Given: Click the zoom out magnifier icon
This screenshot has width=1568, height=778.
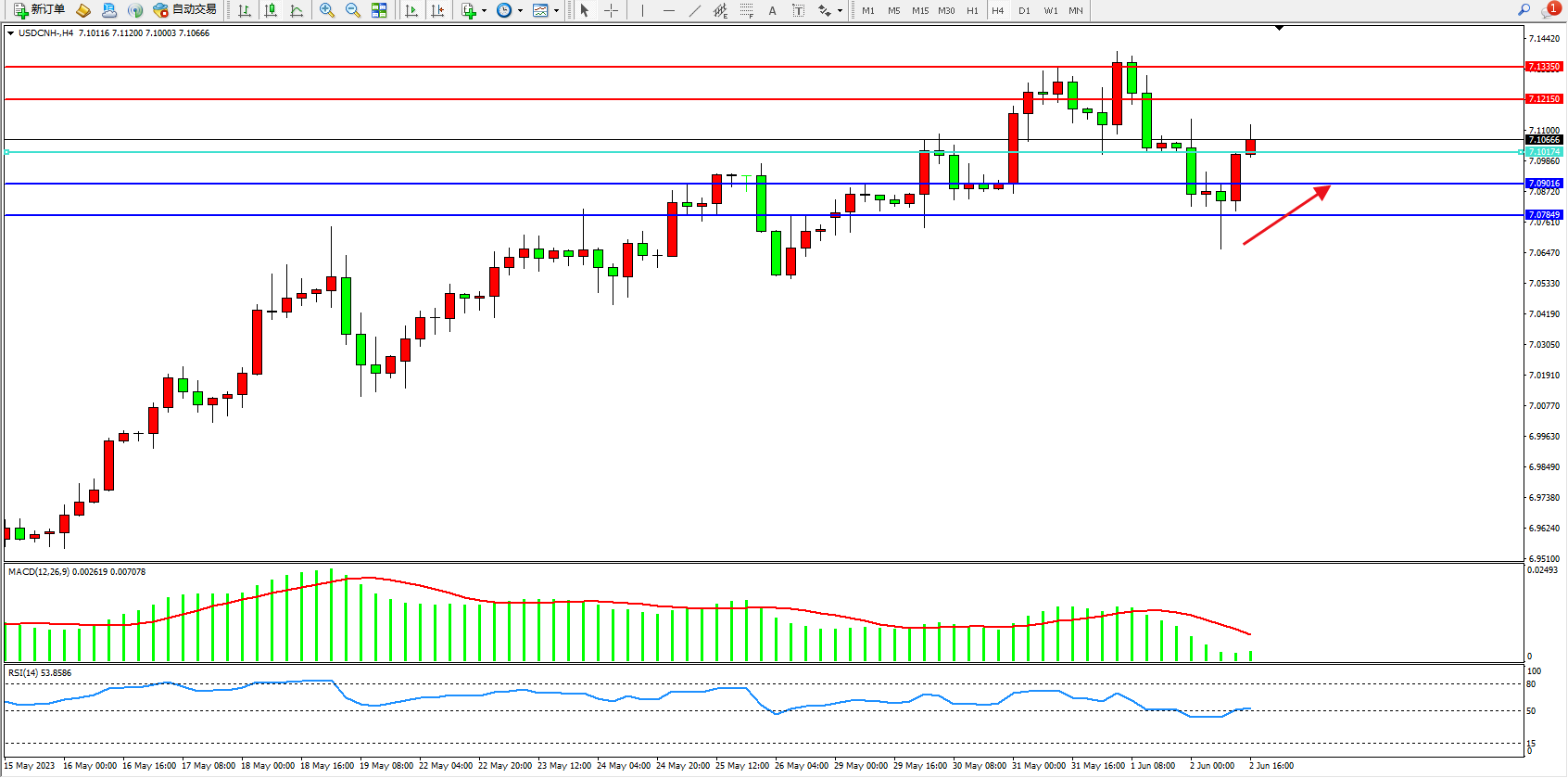Looking at the screenshot, I should (352, 10).
